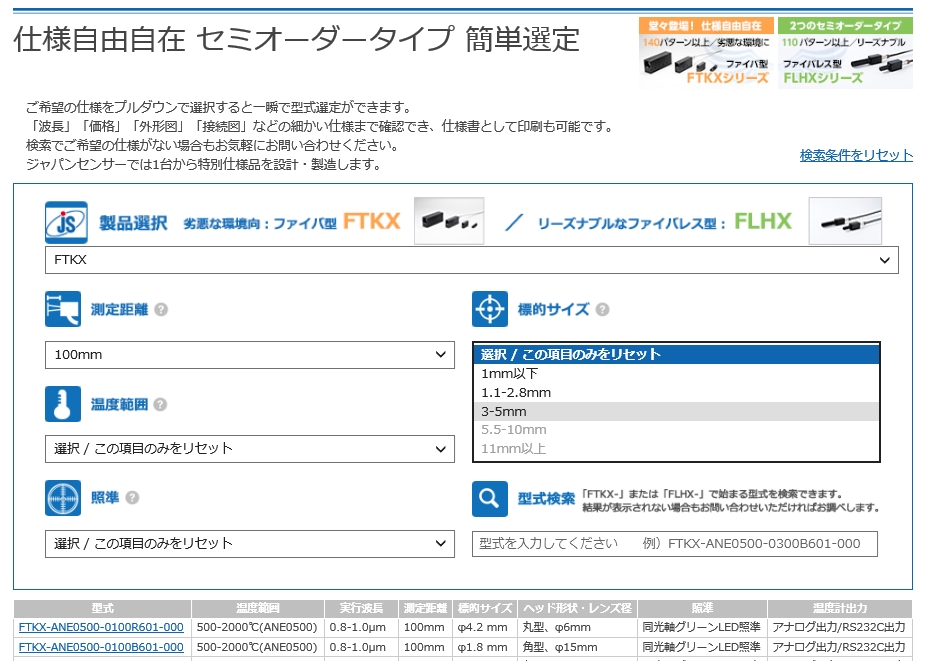
Task: Click the 型式検索 magnifier icon
Action: pos(490,499)
